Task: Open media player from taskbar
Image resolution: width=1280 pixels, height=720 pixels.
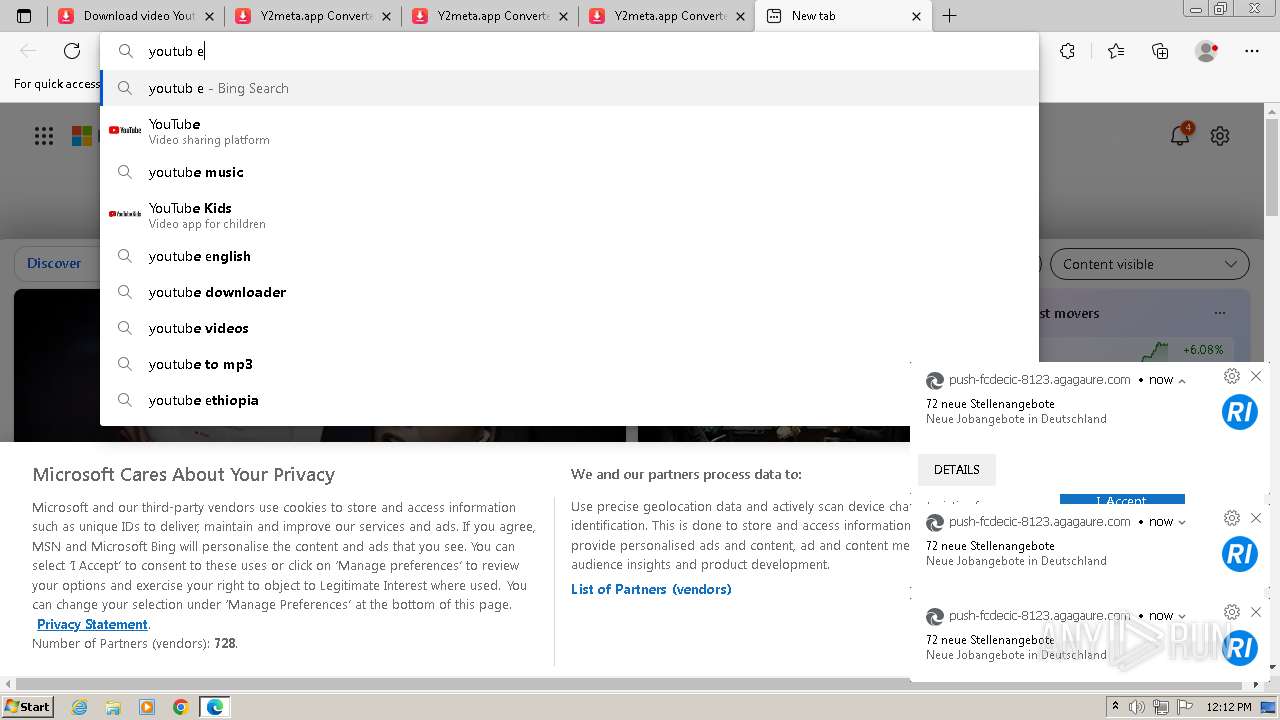Action: (147, 707)
